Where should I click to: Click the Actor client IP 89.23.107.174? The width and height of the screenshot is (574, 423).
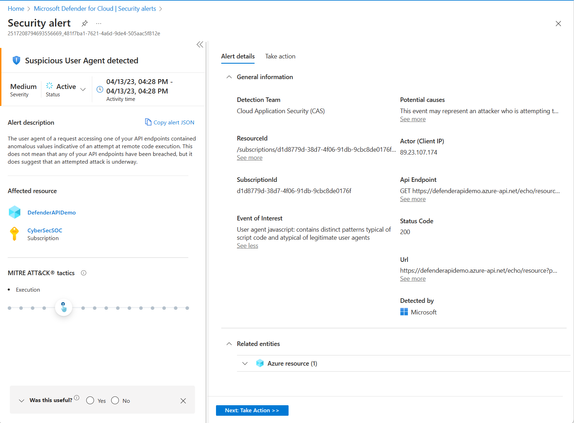point(418,152)
